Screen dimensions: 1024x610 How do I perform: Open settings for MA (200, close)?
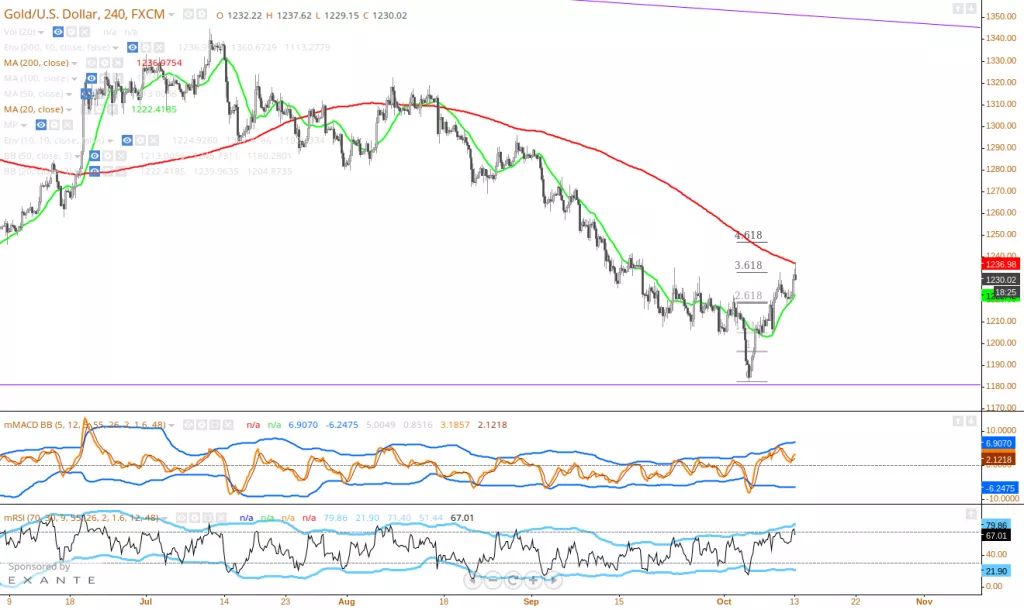pos(103,62)
